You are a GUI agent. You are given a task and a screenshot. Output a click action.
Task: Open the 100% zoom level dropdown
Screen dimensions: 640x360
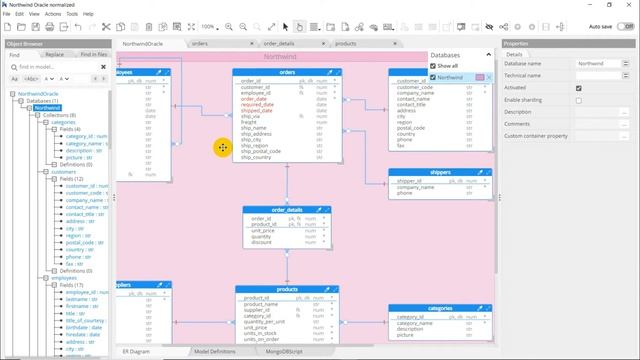(x=210, y=27)
